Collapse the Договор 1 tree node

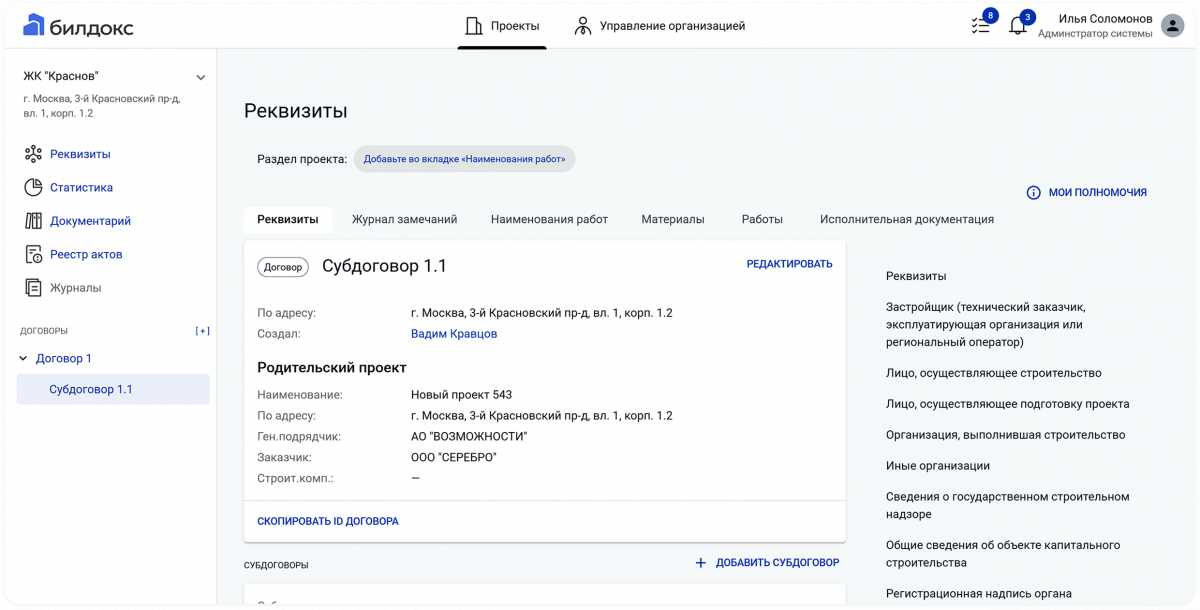tap(22, 357)
